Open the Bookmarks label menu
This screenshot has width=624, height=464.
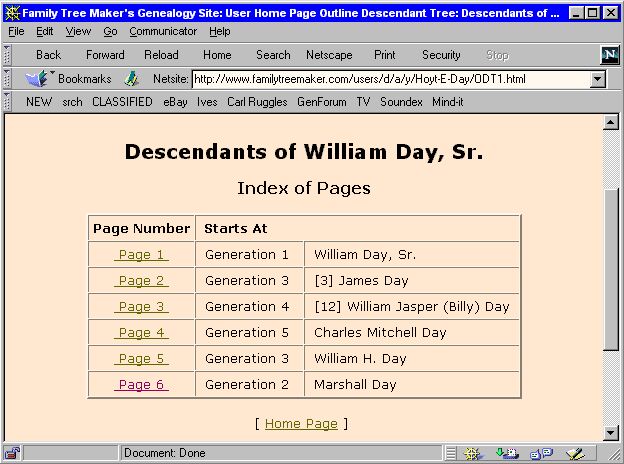[85, 79]
